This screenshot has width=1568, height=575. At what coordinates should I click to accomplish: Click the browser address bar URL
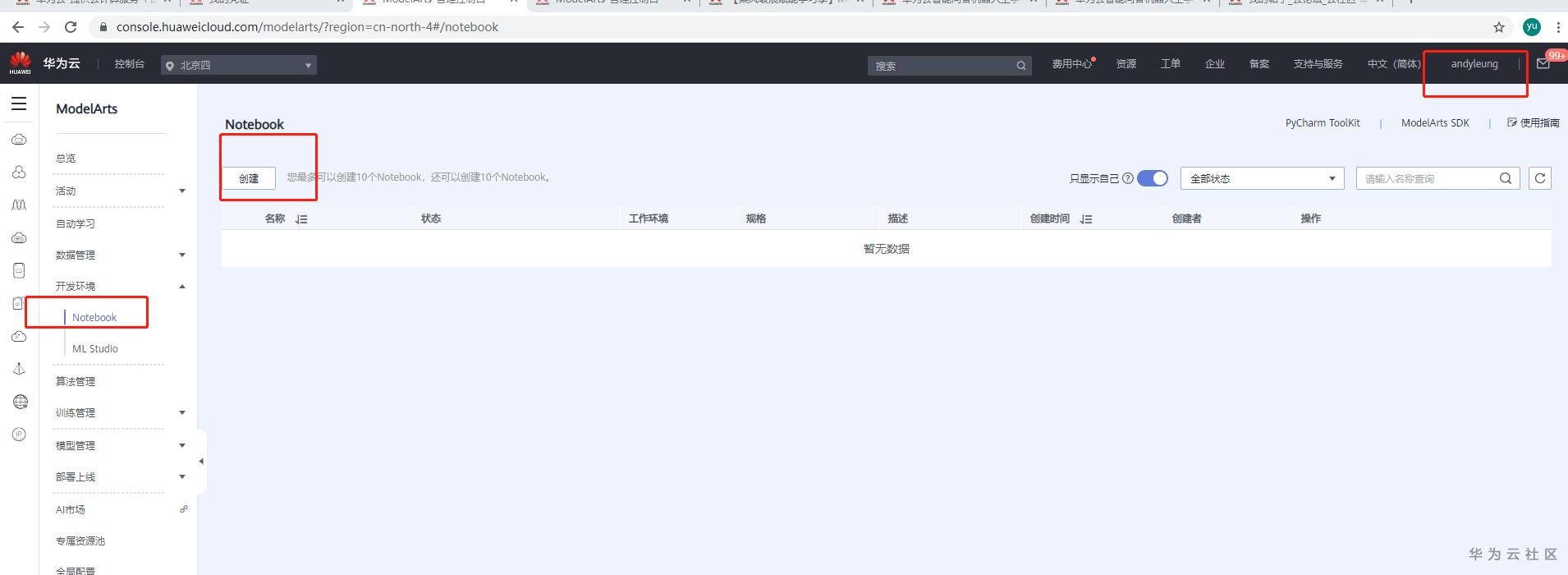tap(307, 27)
